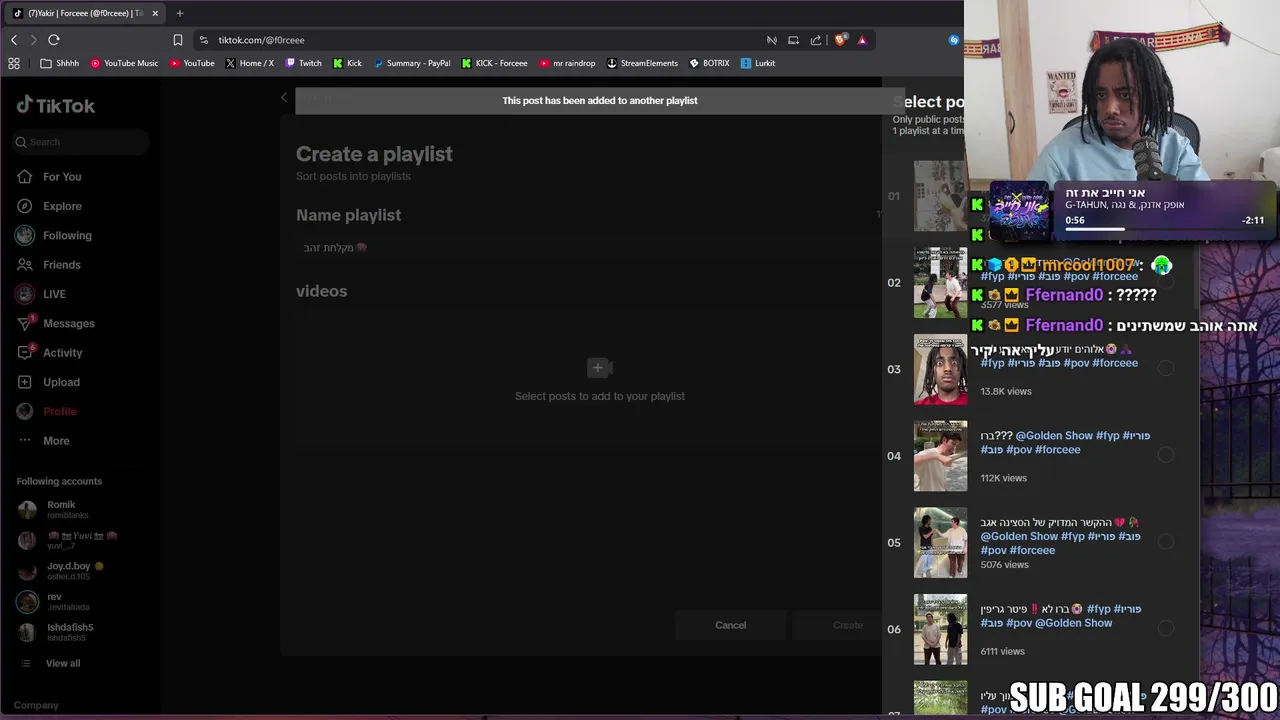The width and height of the screenshot is (1280, 720).
Task: Click the add videos plus icon
Action: tap(598, 368)
